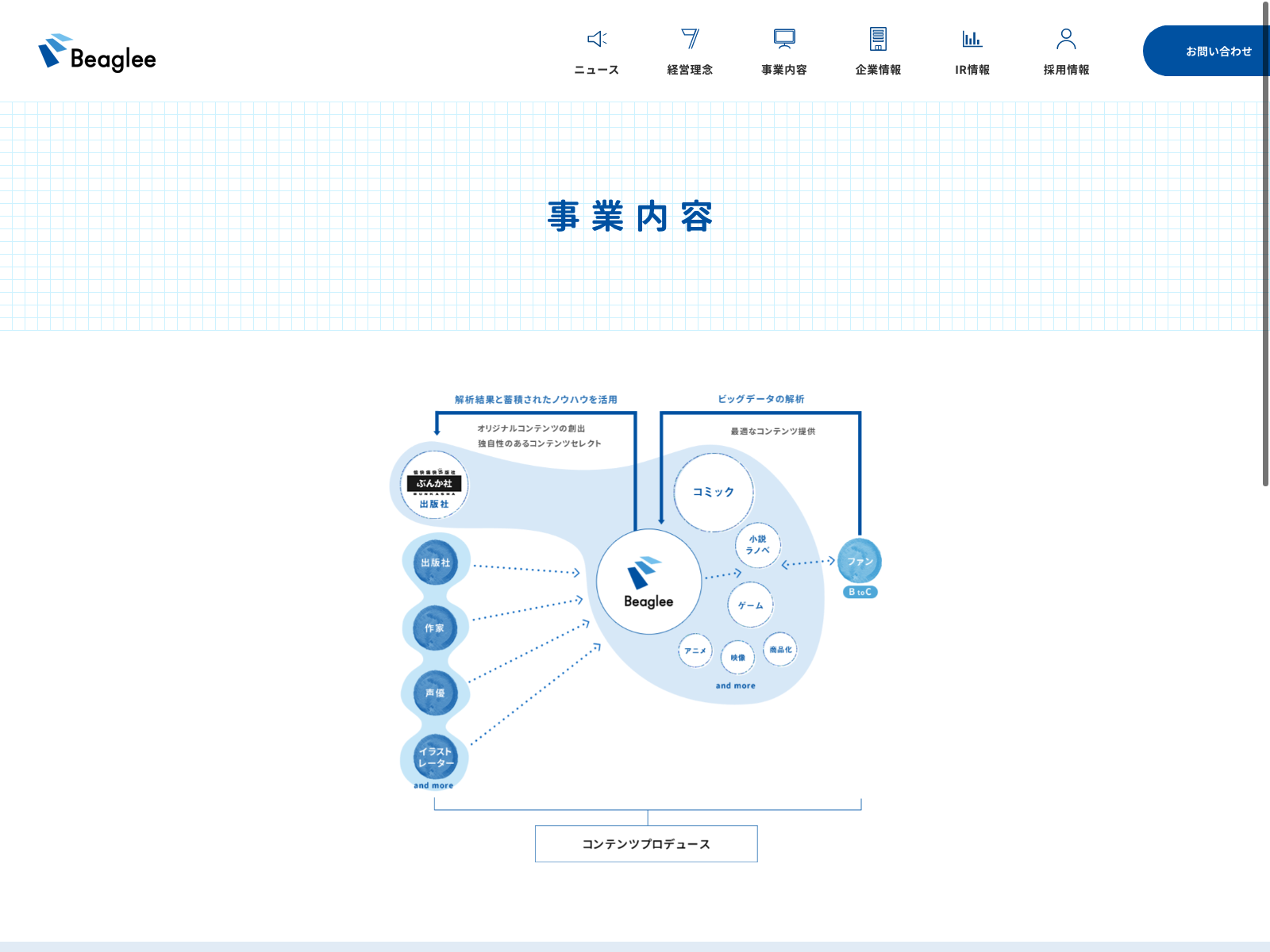The width and height of the screenshot is (1270, 952).
Task: Click the ぶんか社 publisher logo circle
Action: [x=434, y=485]
